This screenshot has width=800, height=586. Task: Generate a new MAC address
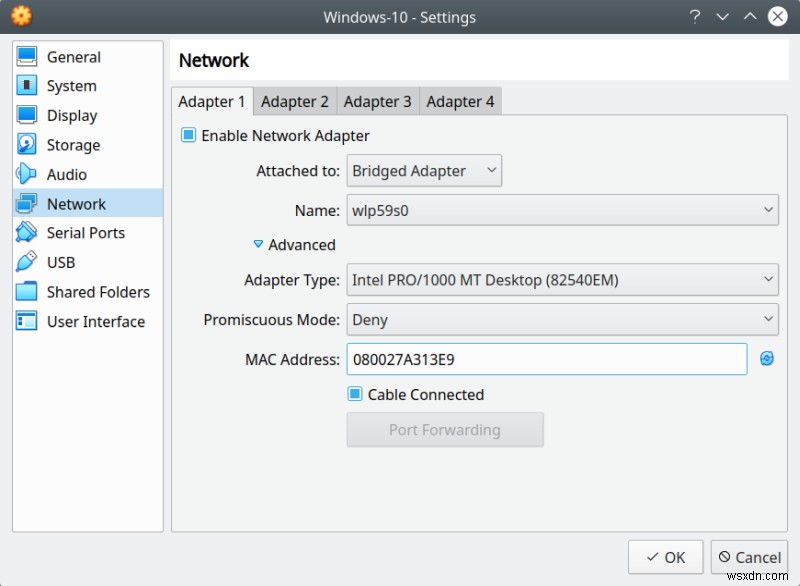[765, 359]
